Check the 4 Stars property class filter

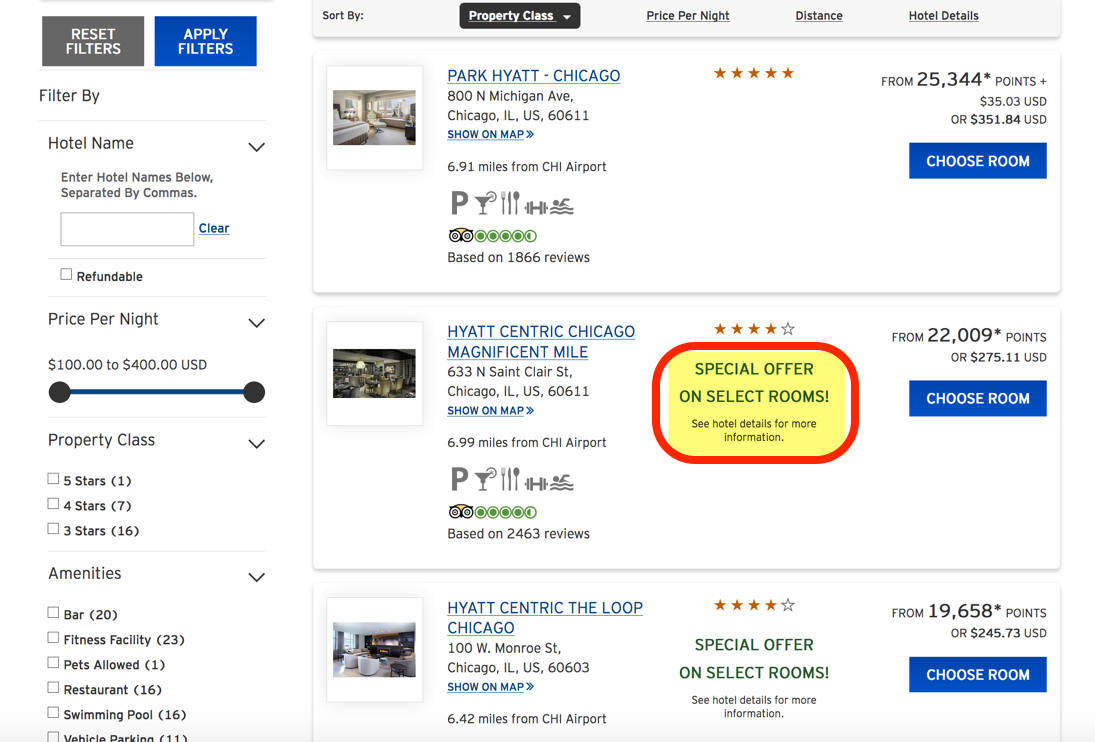pos(53,504)
